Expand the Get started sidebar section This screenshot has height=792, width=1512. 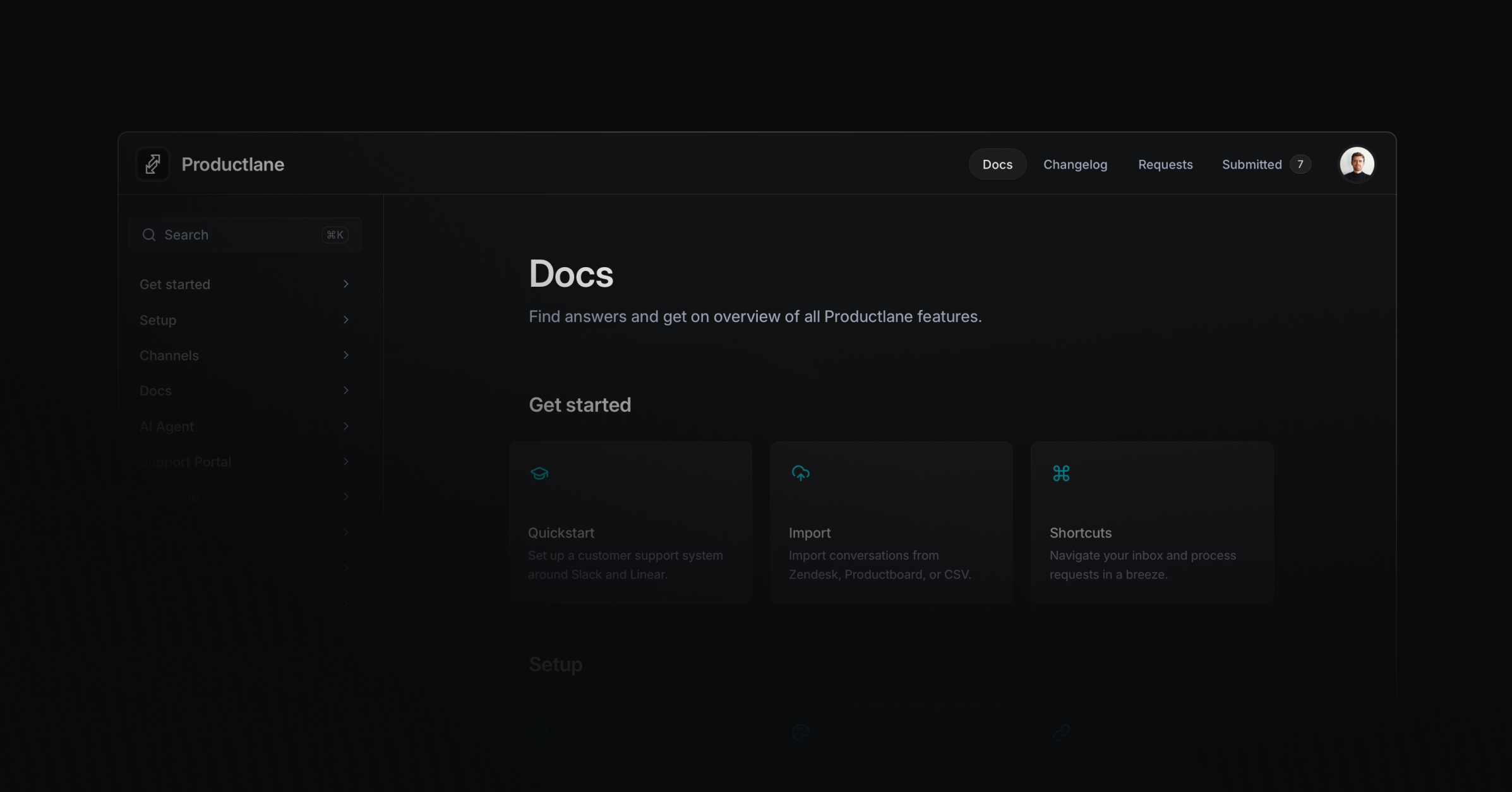point(175,284)
